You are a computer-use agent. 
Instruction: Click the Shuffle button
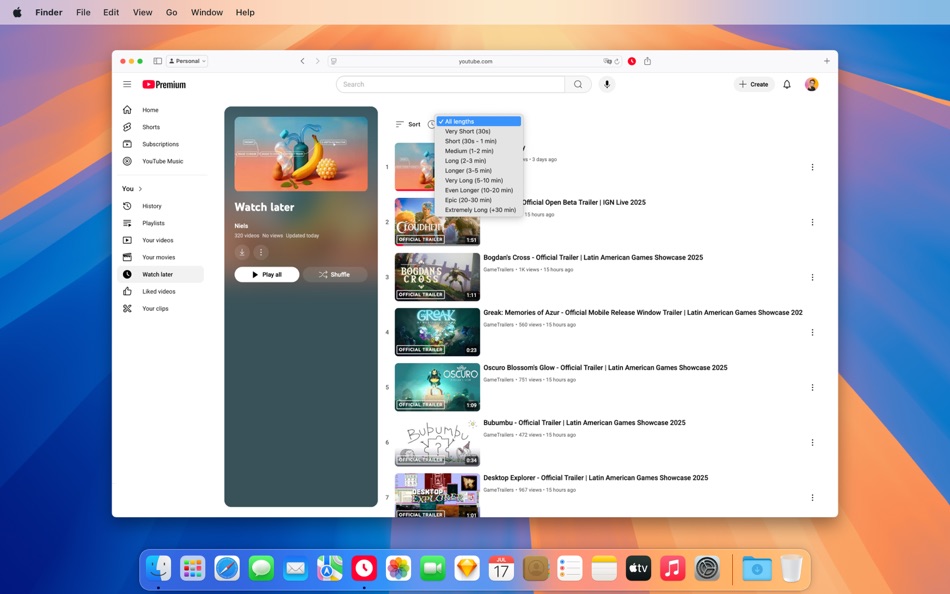pos(334,274)
